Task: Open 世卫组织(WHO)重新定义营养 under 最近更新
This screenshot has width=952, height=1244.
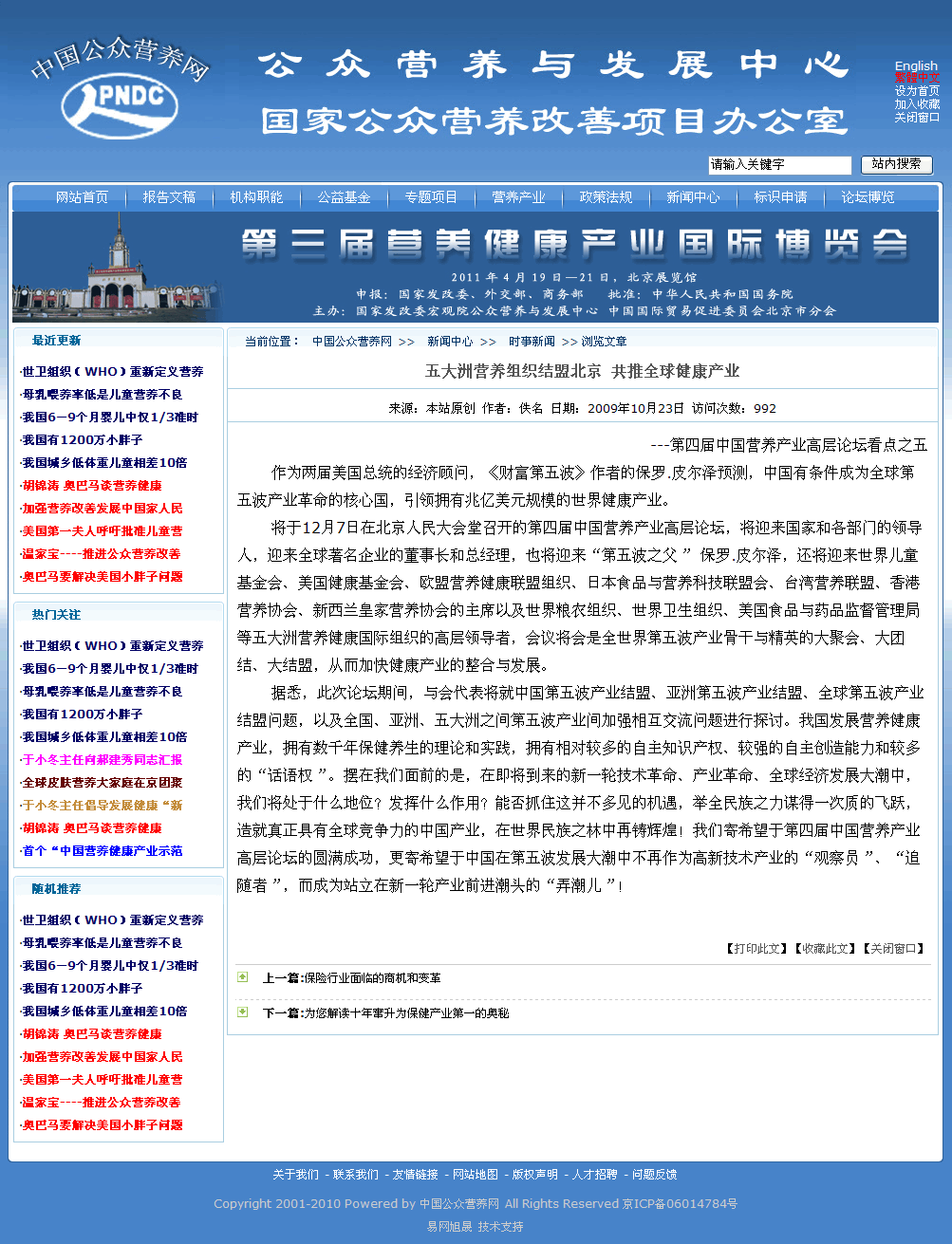Action: (x=113, y=372)
